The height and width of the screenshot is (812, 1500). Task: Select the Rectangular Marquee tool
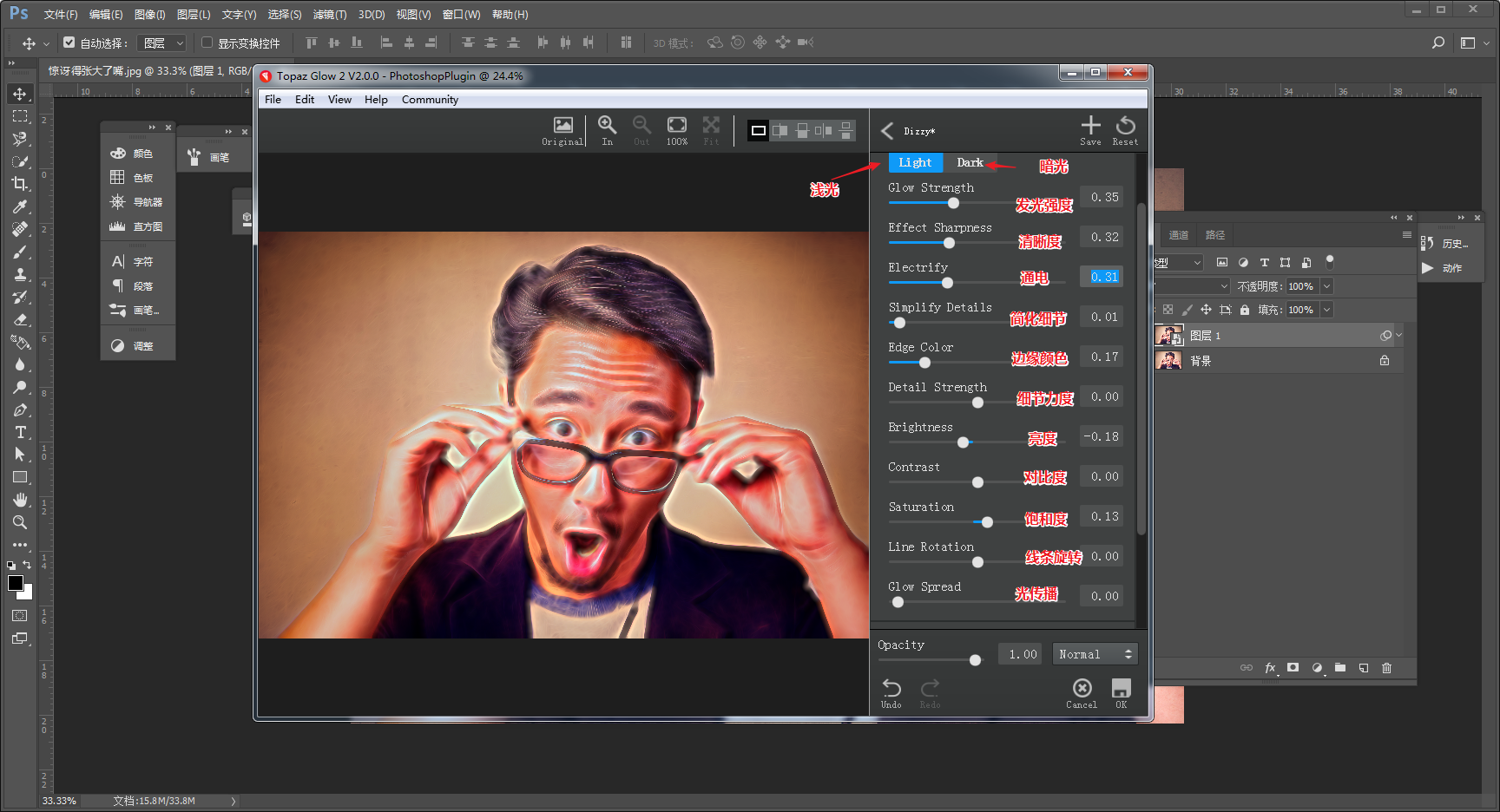pyautogui.click(x=20, y=116)
